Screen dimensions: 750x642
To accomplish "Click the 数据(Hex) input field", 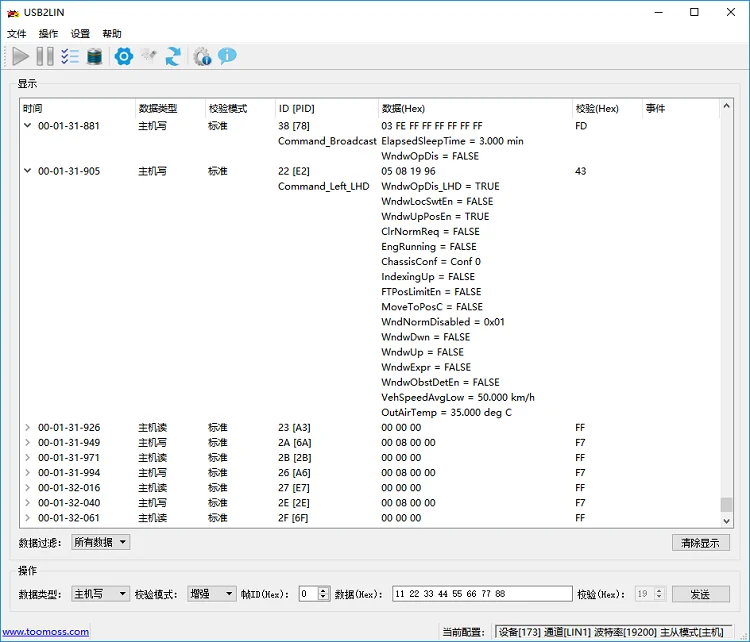I will (482, 594).
